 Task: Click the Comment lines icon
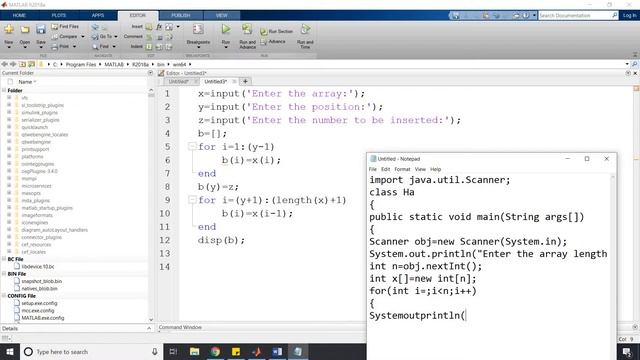[149, 37]
